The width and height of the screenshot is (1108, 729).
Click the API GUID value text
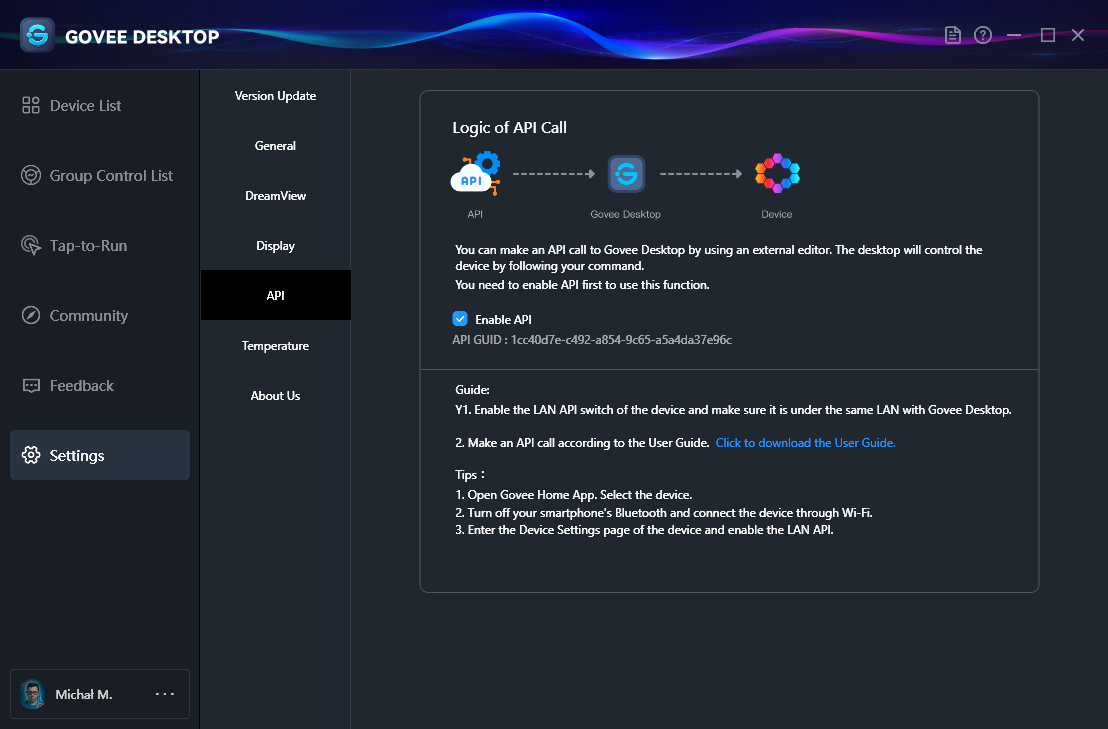[621, 340]
